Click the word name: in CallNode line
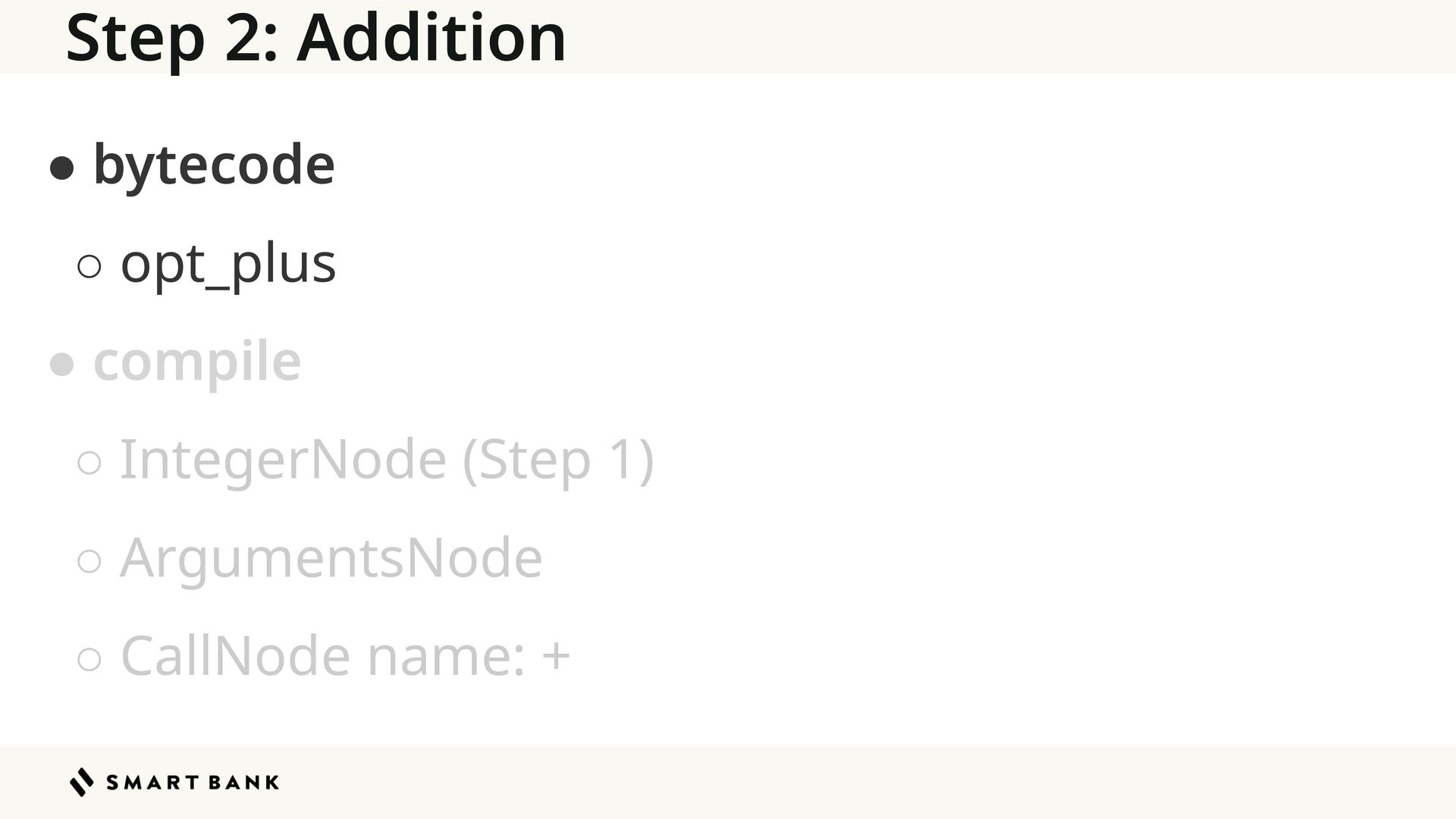 pyautogui.click(x=446, y=656)
